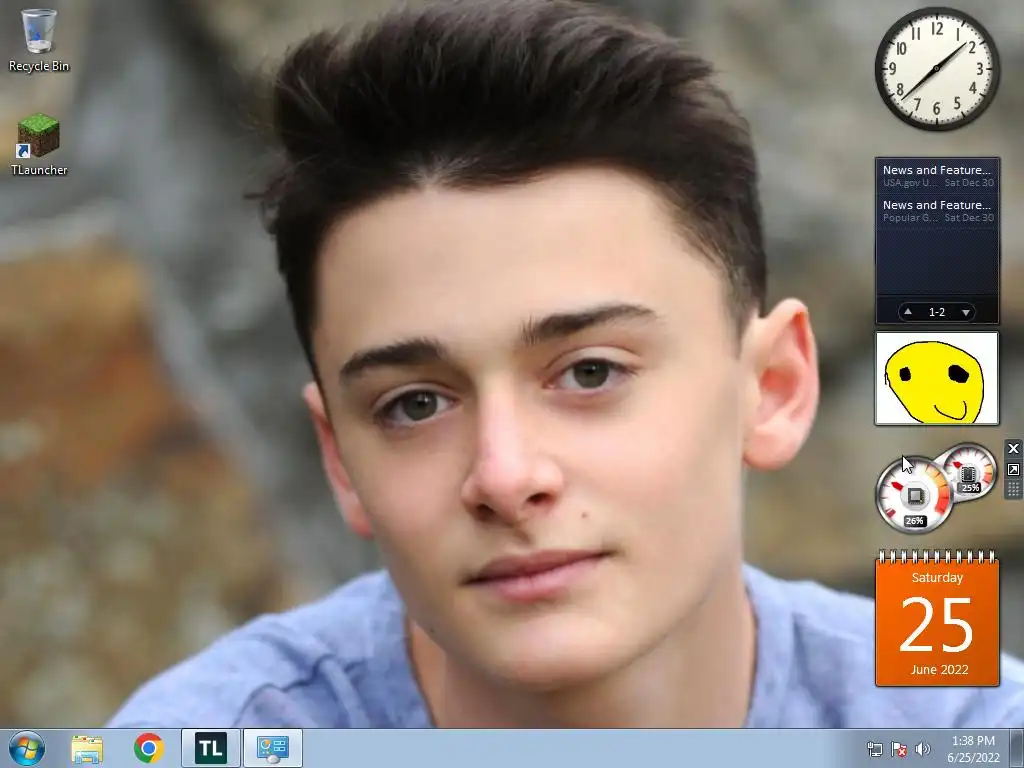Click the memory usage dial showing 25%
This screenshot has height=768, width=1024.
[x=969, y=472]
